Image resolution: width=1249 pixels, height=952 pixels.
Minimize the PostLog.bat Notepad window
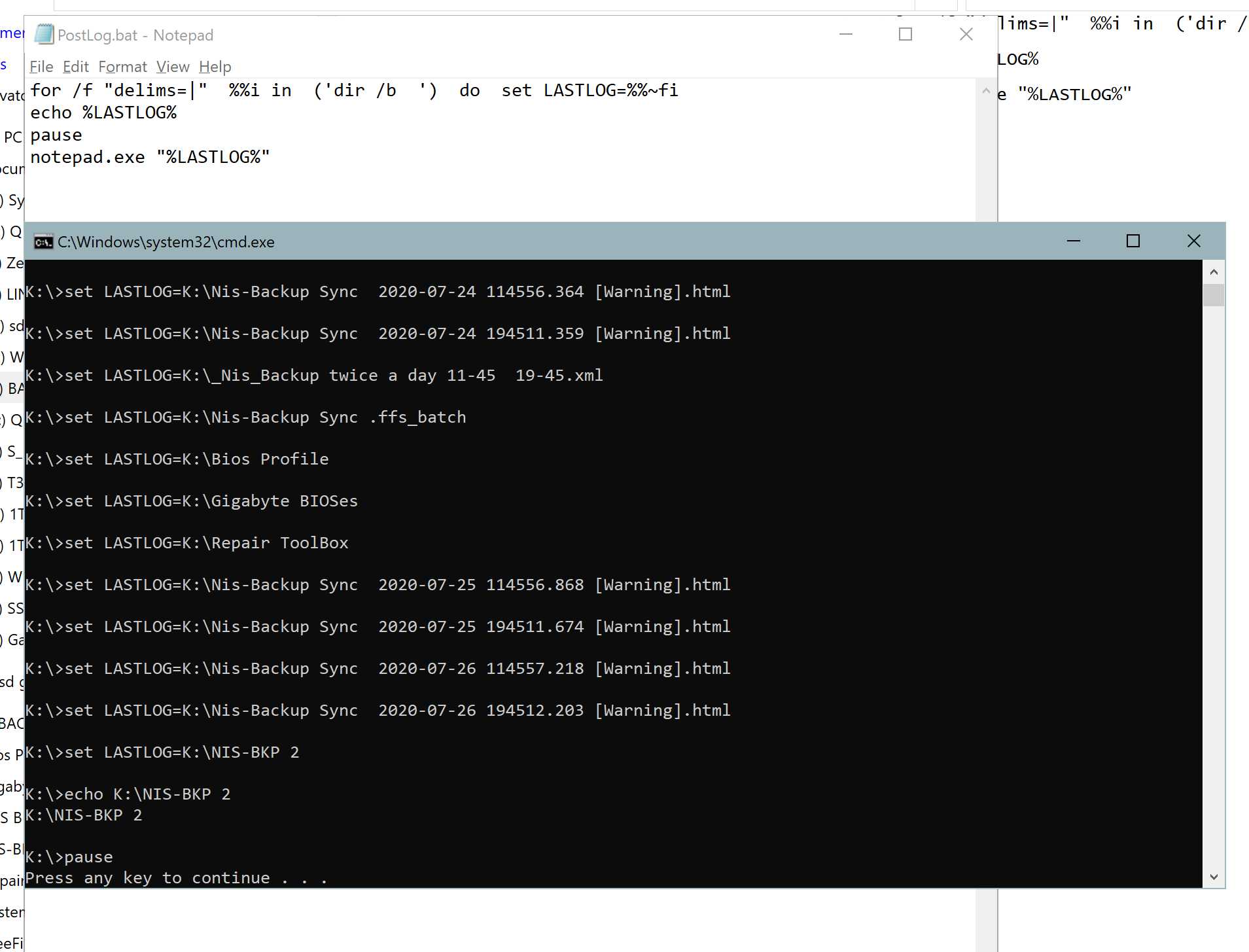tap(846, 34)
